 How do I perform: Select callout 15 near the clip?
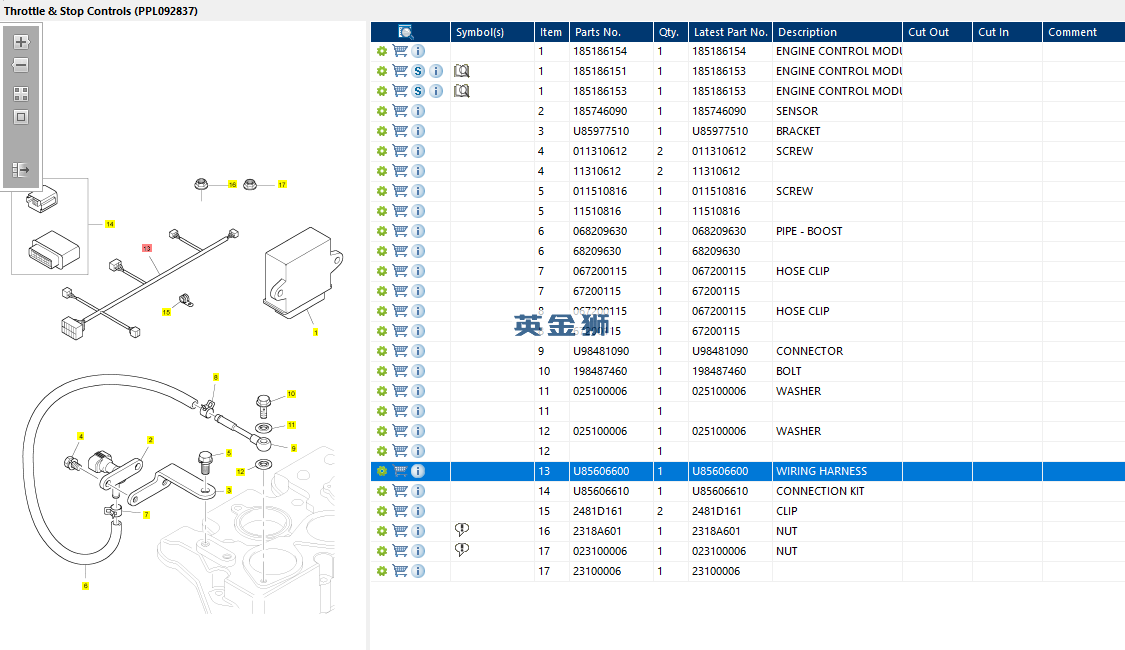coord(166,312)
